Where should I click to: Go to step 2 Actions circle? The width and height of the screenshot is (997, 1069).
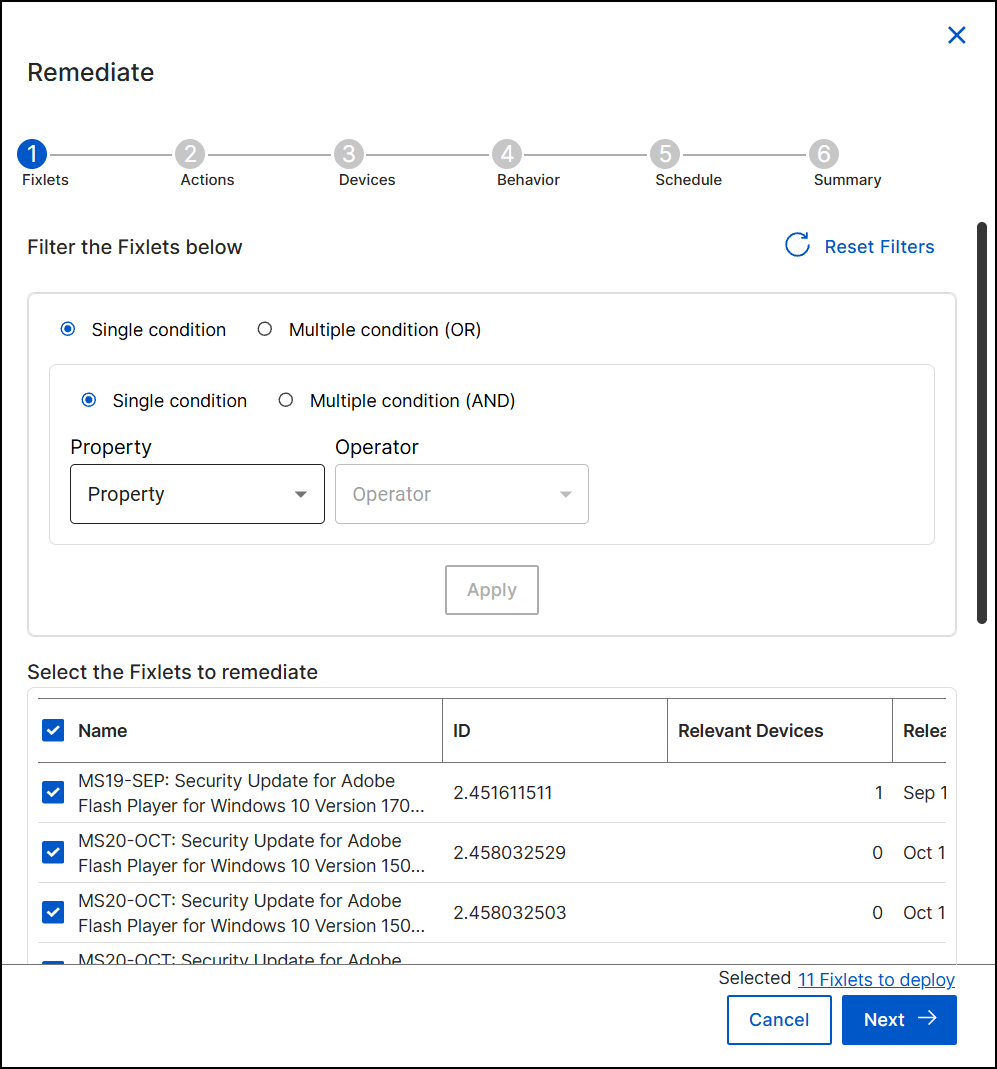coord(189,154)
